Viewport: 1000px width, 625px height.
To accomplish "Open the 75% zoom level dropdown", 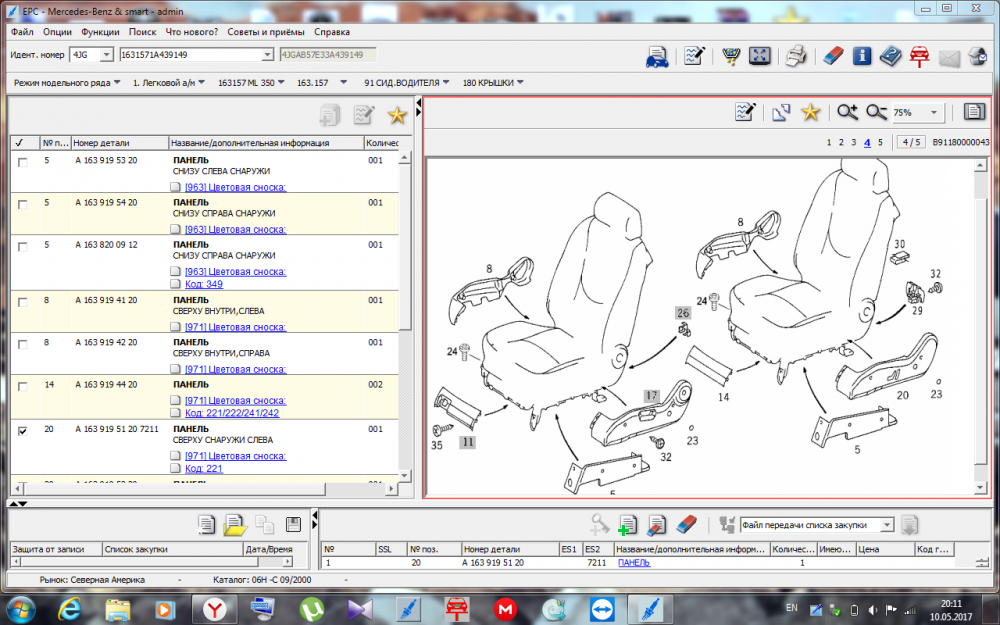I will click(934, 113).
